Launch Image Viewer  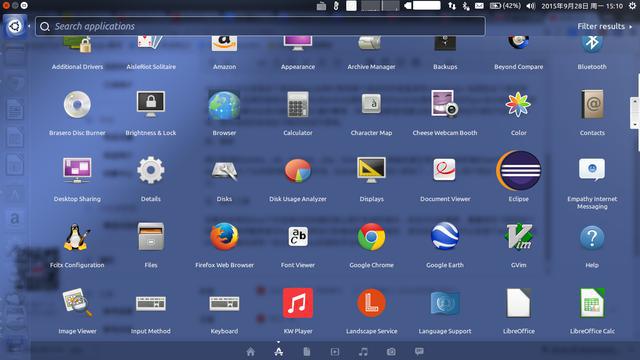[x=77, y=303]
